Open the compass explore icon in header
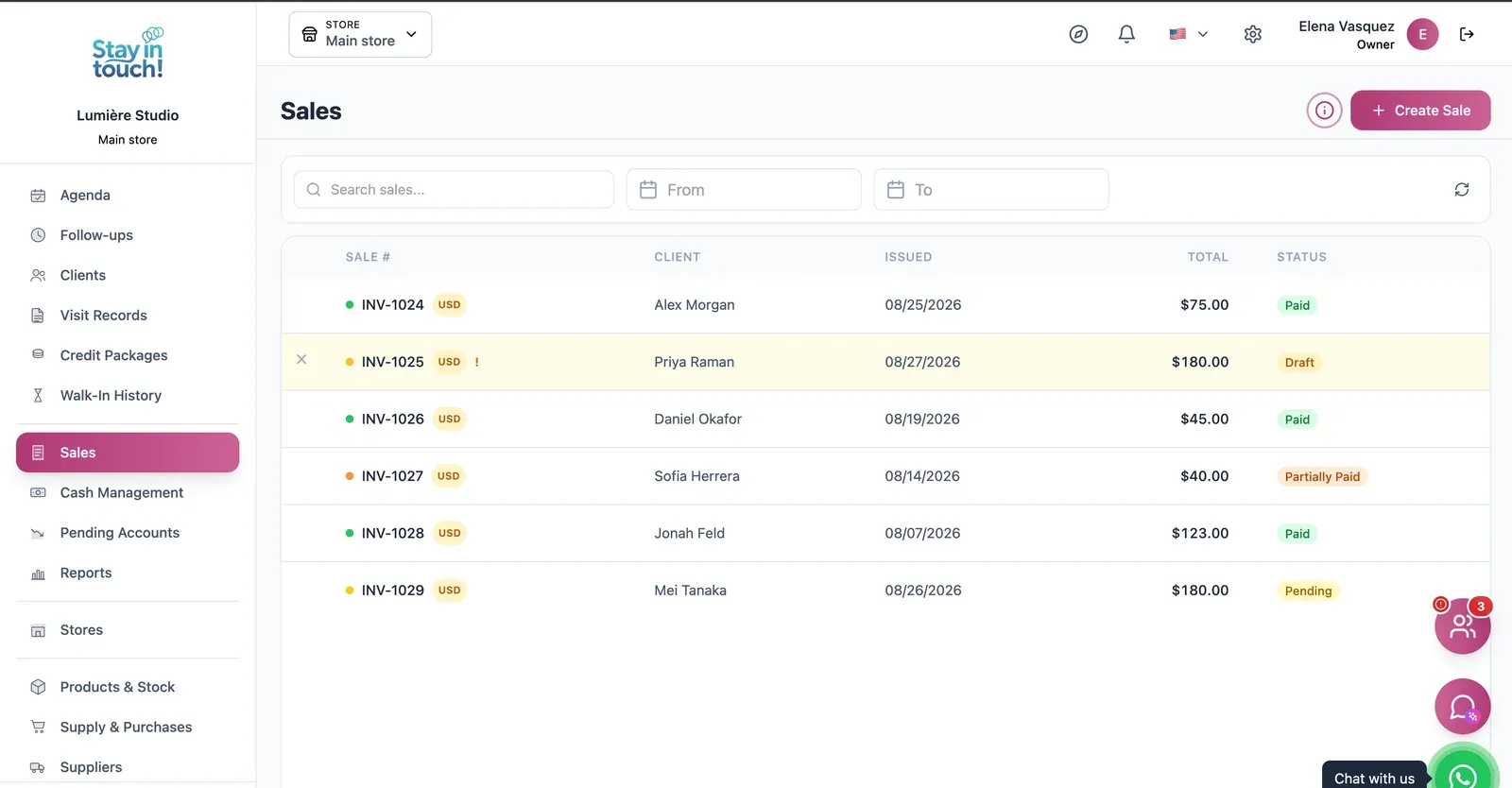Viewport: 1512px width, 788px height. coord(1078,34)
